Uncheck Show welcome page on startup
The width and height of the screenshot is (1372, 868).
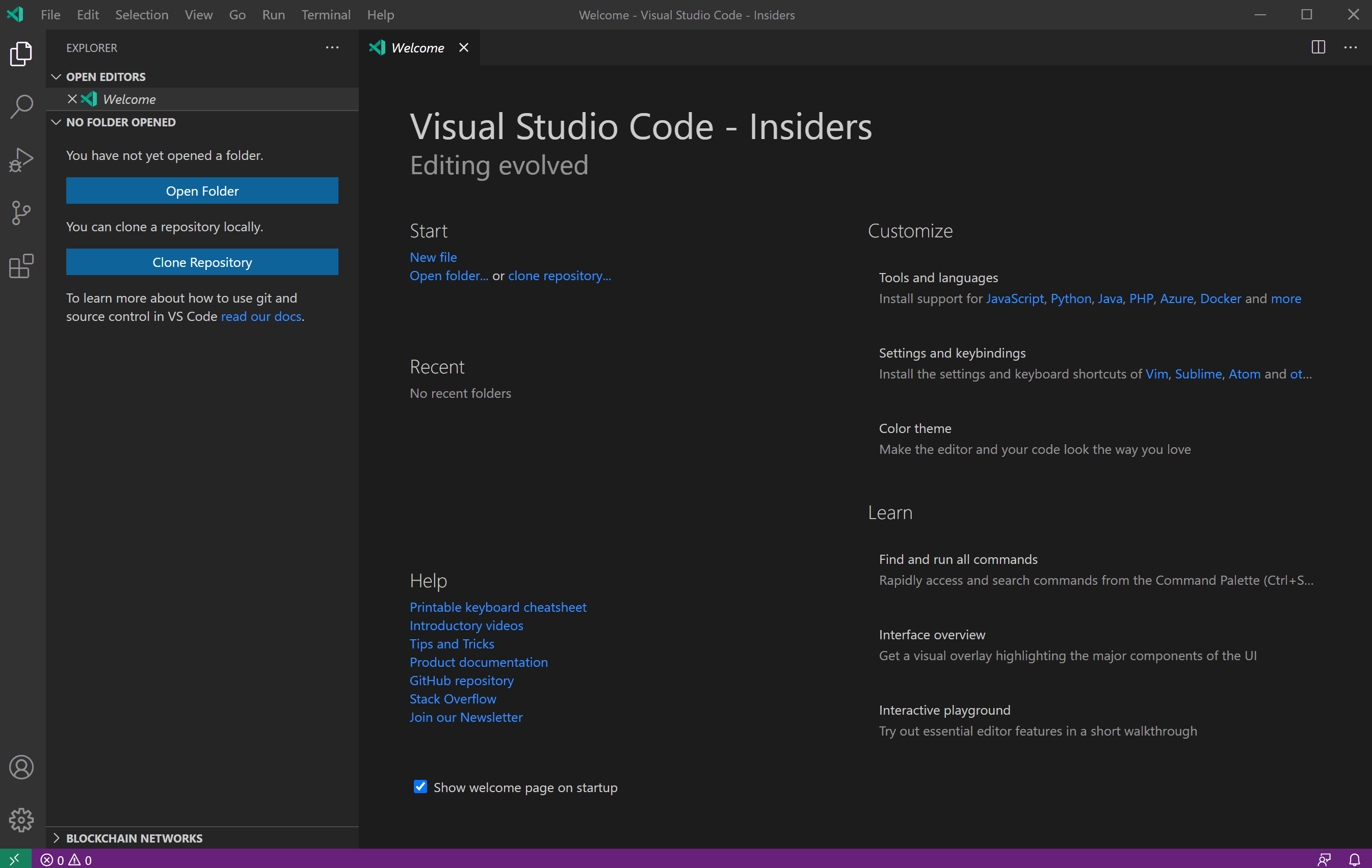click(x=420, y=786)
